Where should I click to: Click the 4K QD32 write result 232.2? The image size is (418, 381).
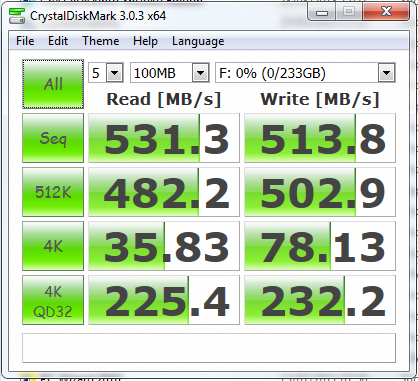click(x=320, y=300)
